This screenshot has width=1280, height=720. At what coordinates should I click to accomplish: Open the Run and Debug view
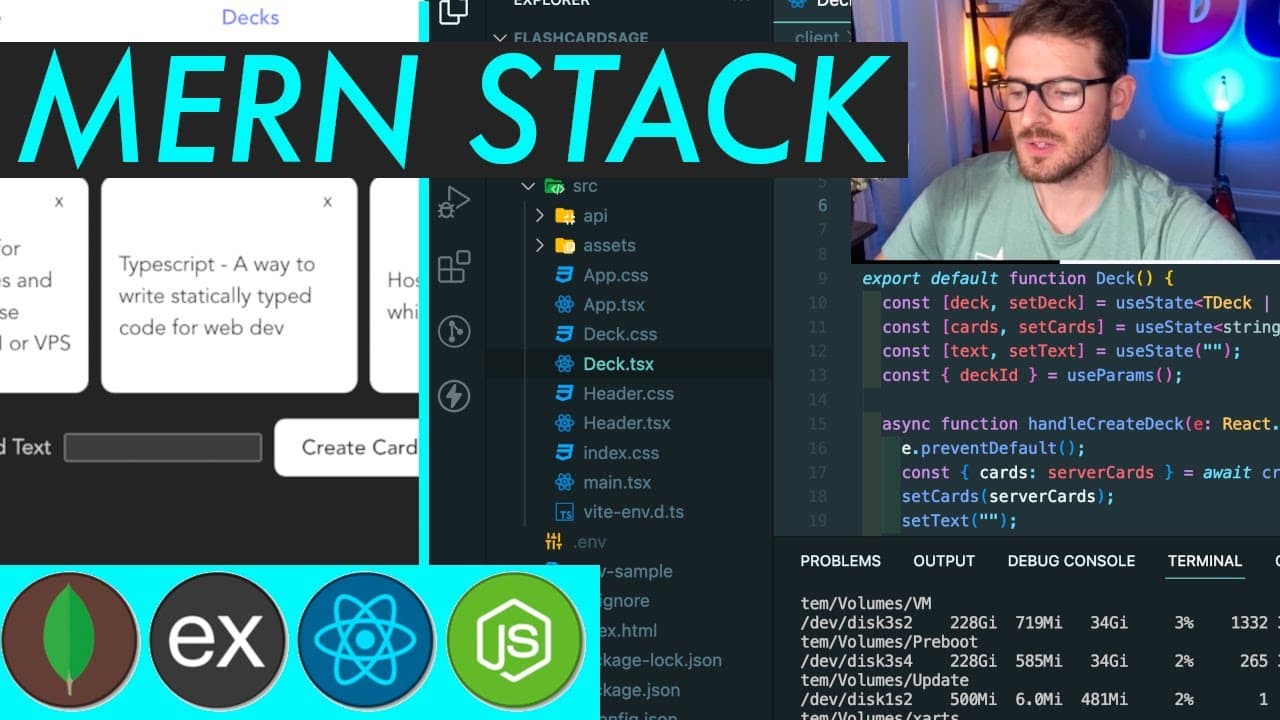pos(453,202)
